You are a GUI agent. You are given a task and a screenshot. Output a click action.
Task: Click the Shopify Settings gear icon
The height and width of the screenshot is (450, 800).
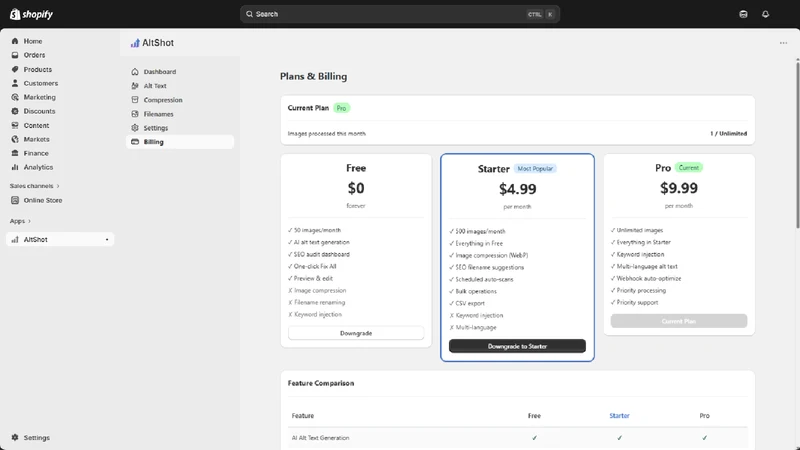[x=15, y=438]
